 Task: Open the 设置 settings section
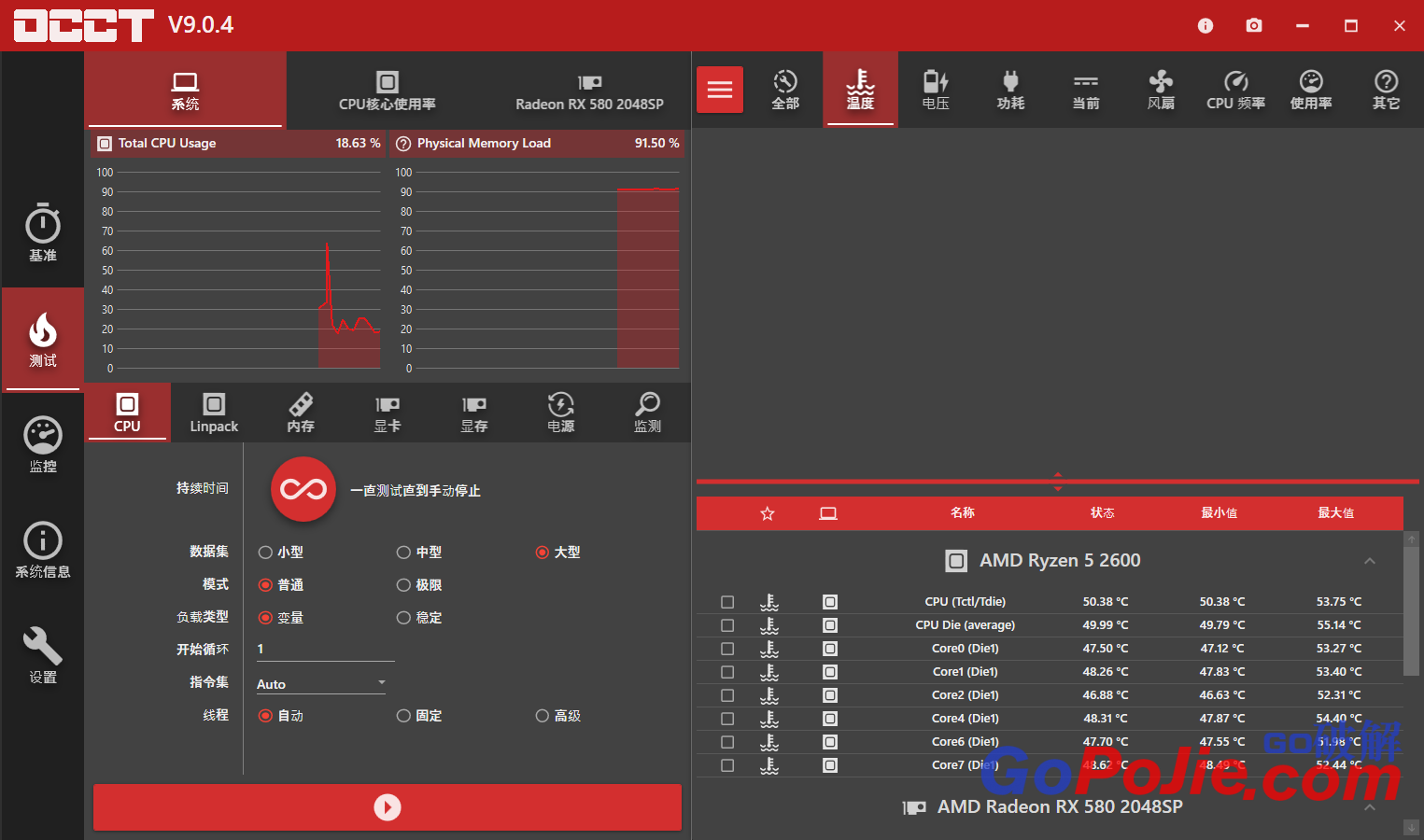(x=42, y=655)
